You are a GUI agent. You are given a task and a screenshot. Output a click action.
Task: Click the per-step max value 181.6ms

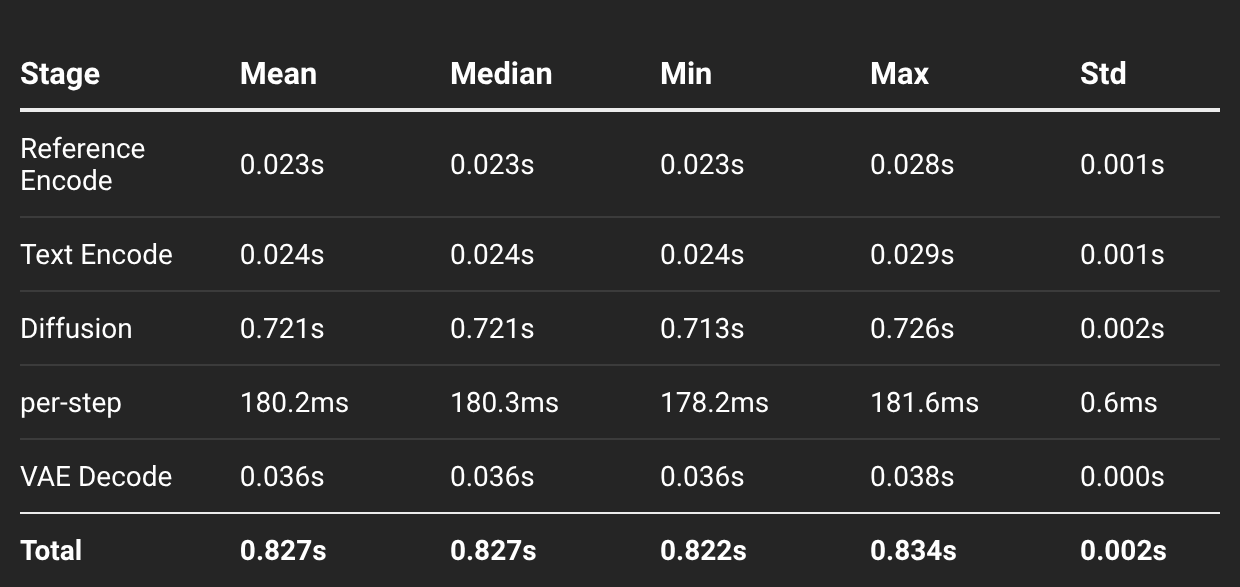tap(924, 402)
